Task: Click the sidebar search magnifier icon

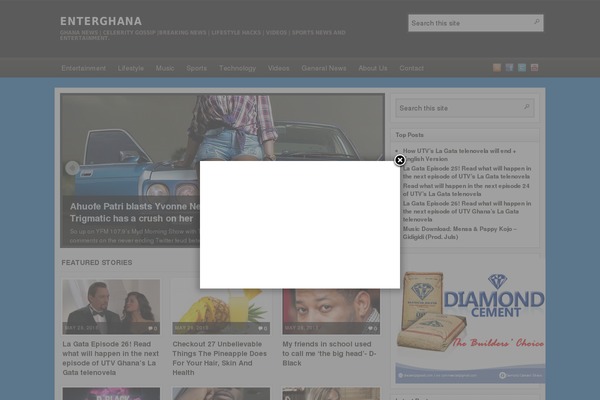Action: point(527,107)
